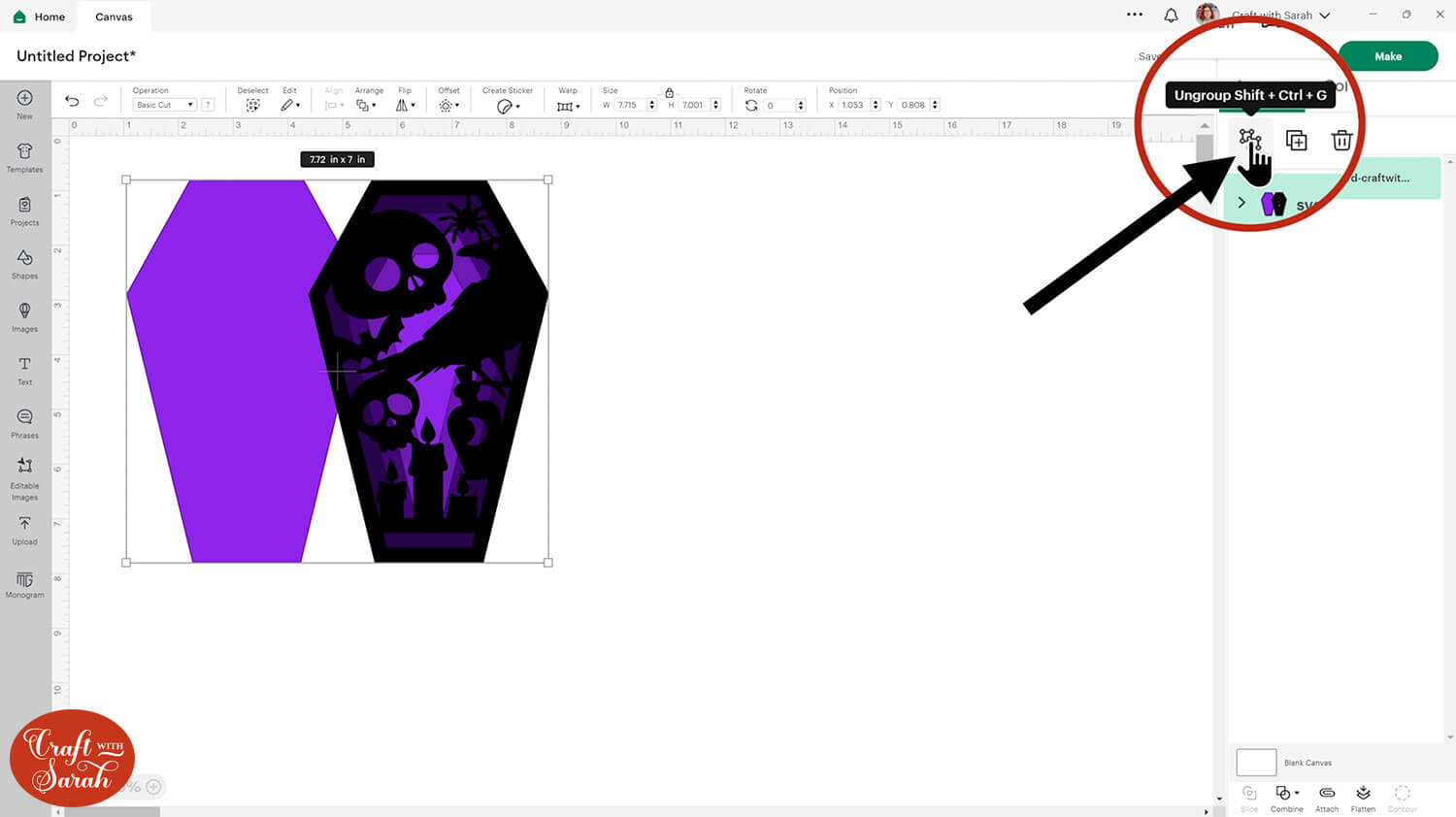The height and width of the screenshot is (817, 1456).
Task: Click the width stepper arrows
Action: [651, 105]
